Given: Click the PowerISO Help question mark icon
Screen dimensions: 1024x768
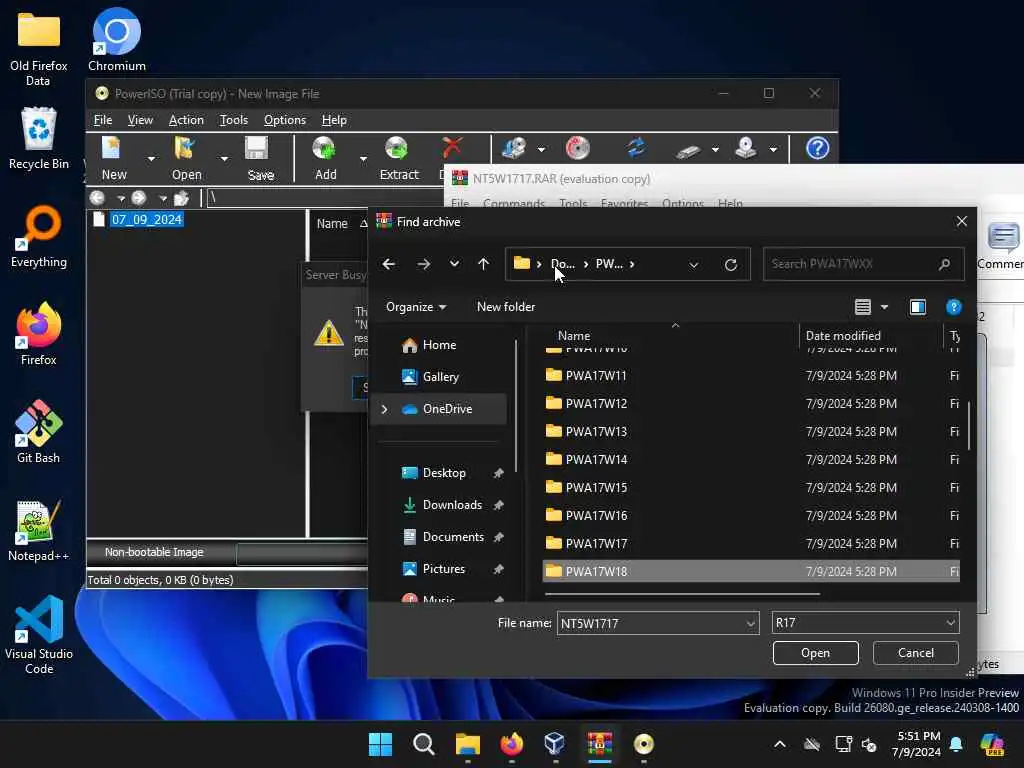Looking at the screenshot, I should tap(817, 148).
